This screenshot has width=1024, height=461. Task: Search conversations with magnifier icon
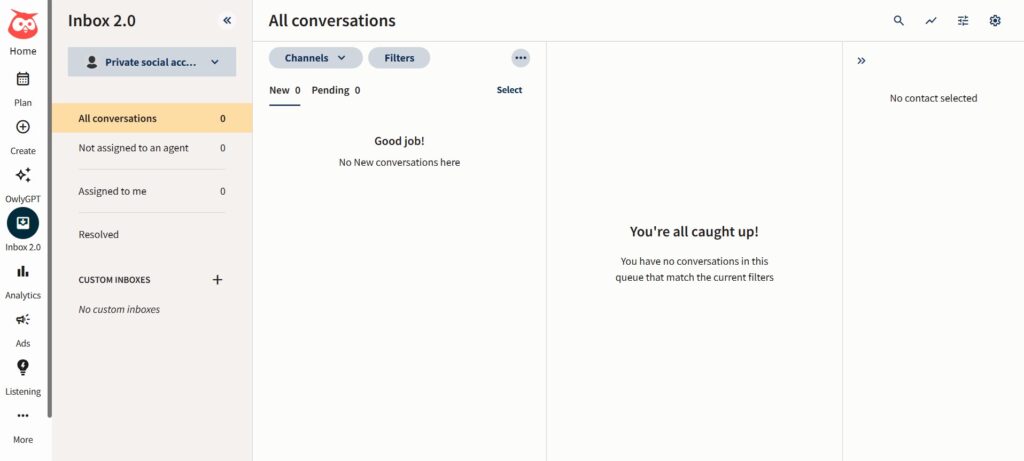tap(899, 20)
